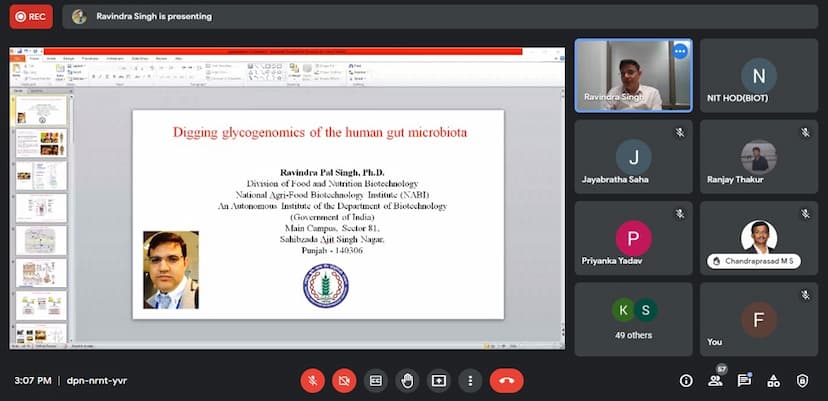The image size is (828, 401).
Task: Show everyone with the people icon
Action: pyautogui.click(x=716, y=380)
